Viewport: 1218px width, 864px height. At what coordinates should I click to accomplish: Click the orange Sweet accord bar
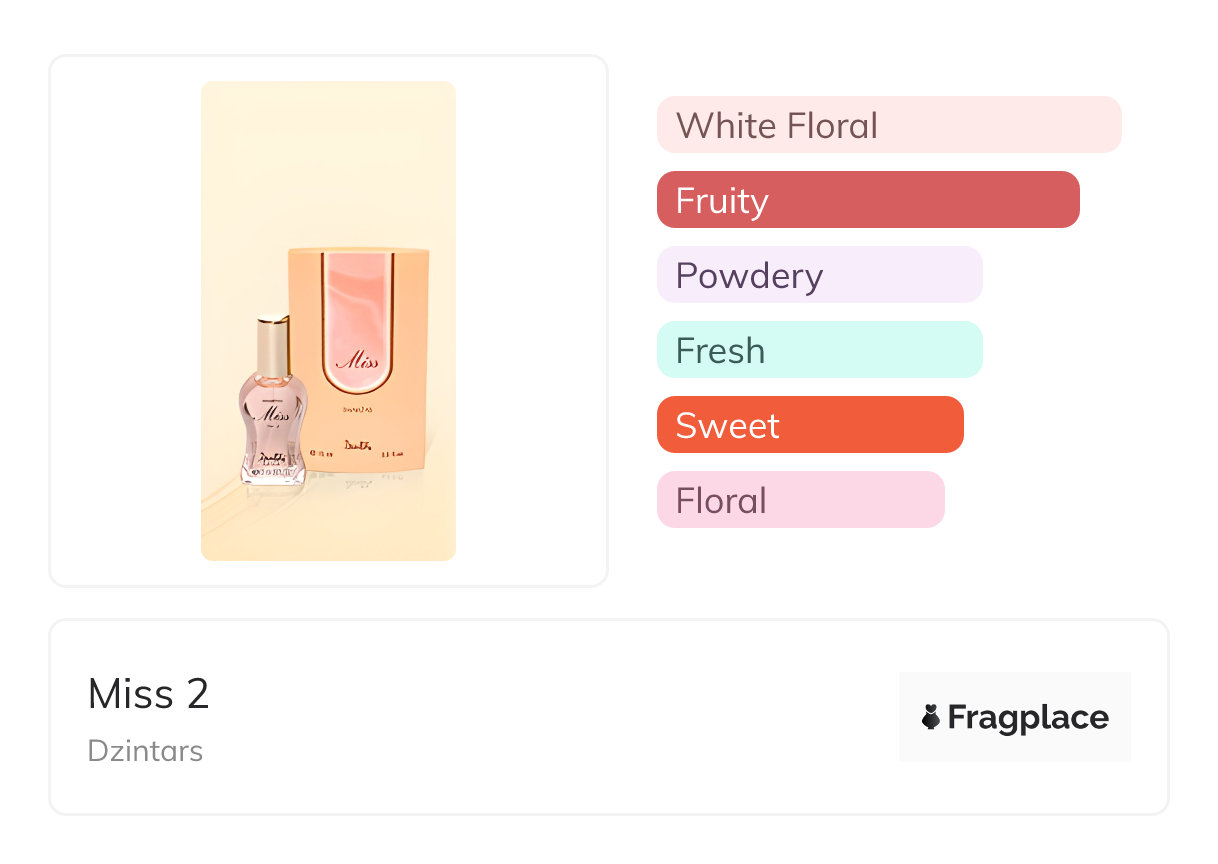(809, 425)
